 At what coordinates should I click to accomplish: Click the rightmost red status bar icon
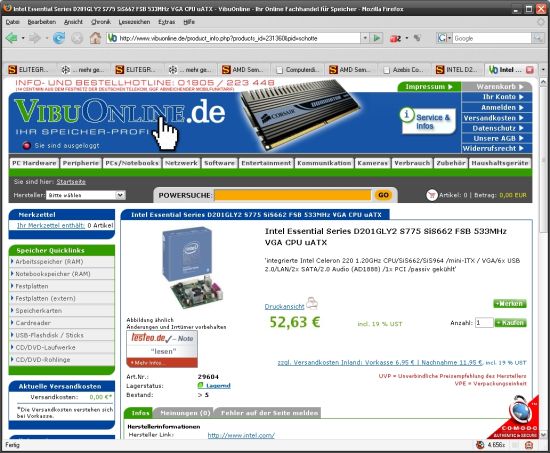click(x=529, y=445)
